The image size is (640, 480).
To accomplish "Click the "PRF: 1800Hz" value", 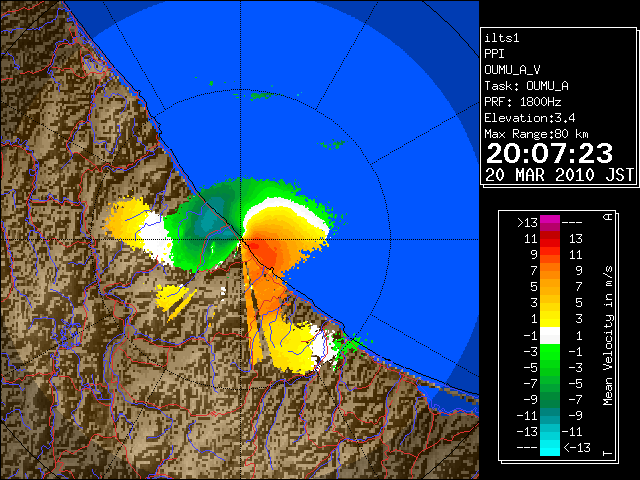I will [523, 102].
